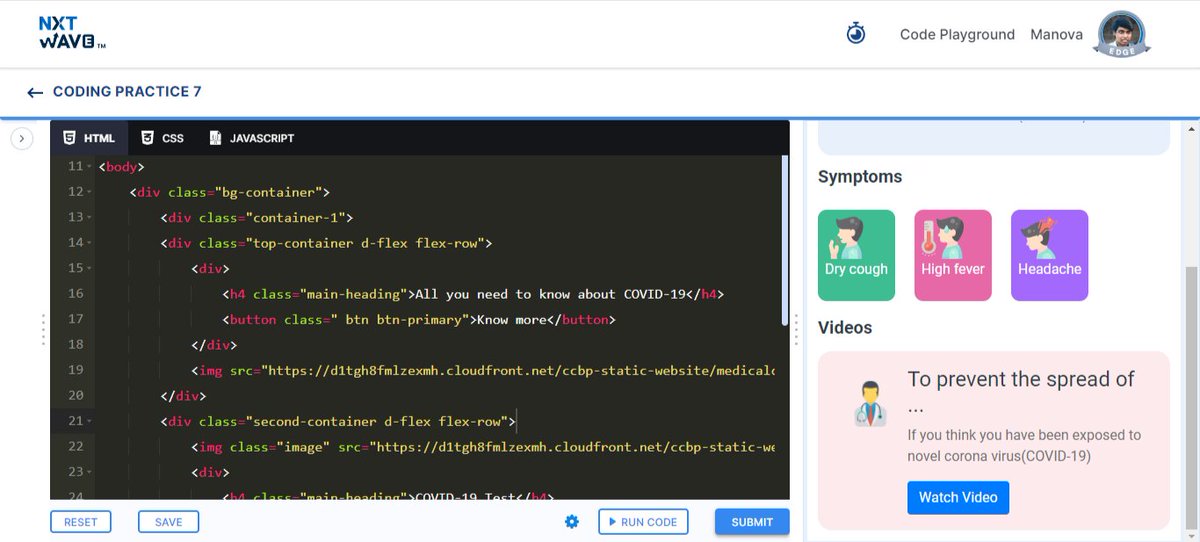Image resolution: width=1200 pixels, height=542 pixels.
Task: Collapse the fold arrow on line 14
Action: pos(90,243)
